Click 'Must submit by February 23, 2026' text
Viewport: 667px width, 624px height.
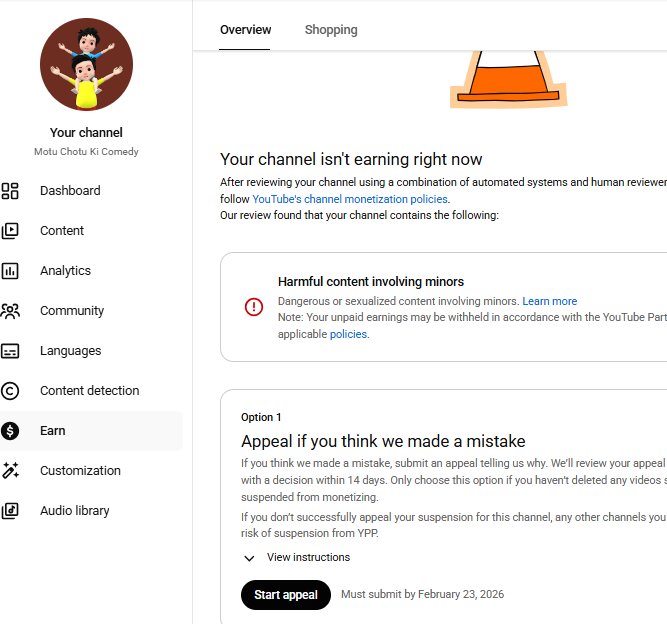[x=422, y=594]
